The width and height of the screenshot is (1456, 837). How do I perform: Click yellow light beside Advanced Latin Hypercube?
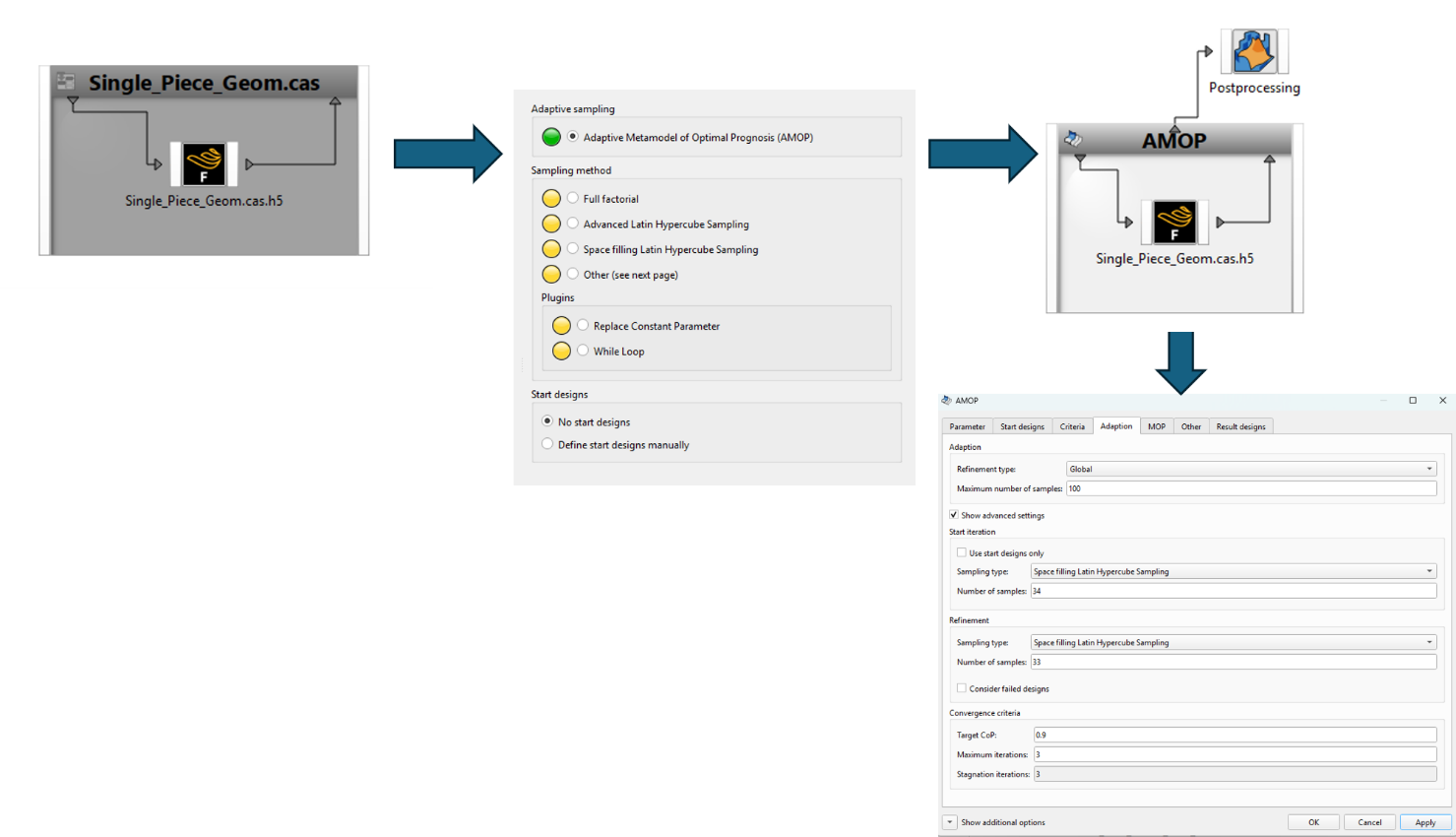(551, 225)
